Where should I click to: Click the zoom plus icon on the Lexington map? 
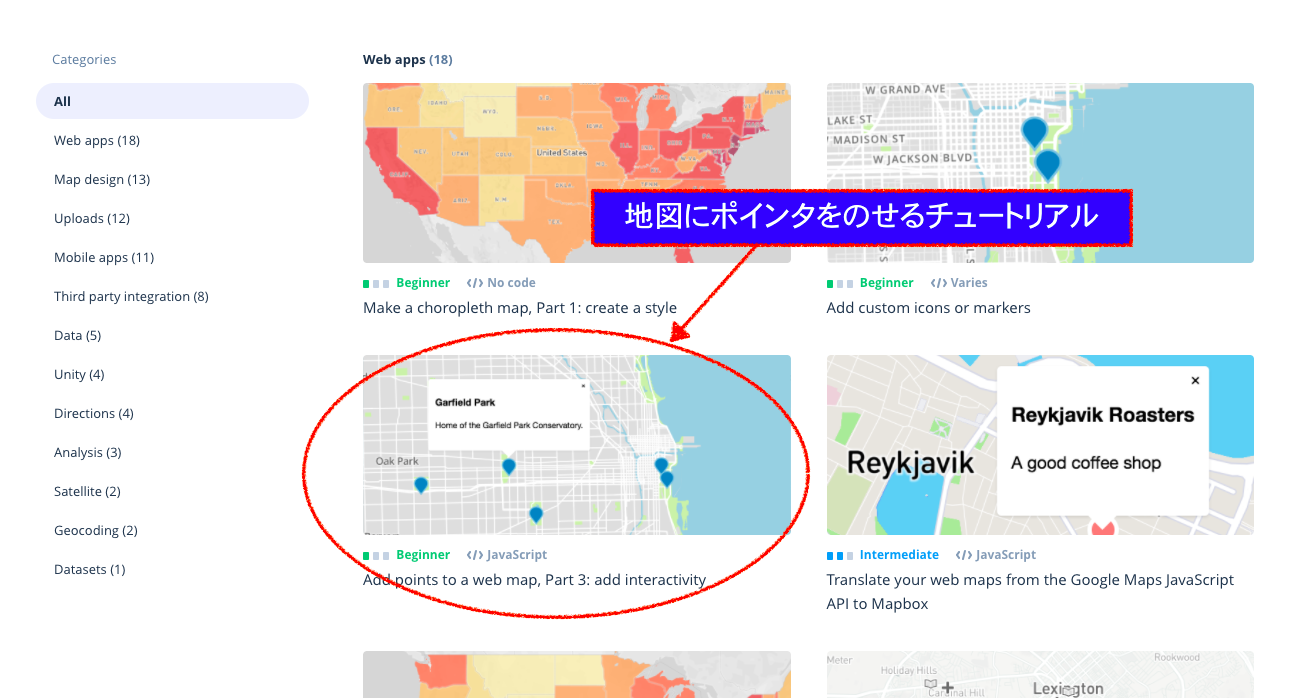947,686
